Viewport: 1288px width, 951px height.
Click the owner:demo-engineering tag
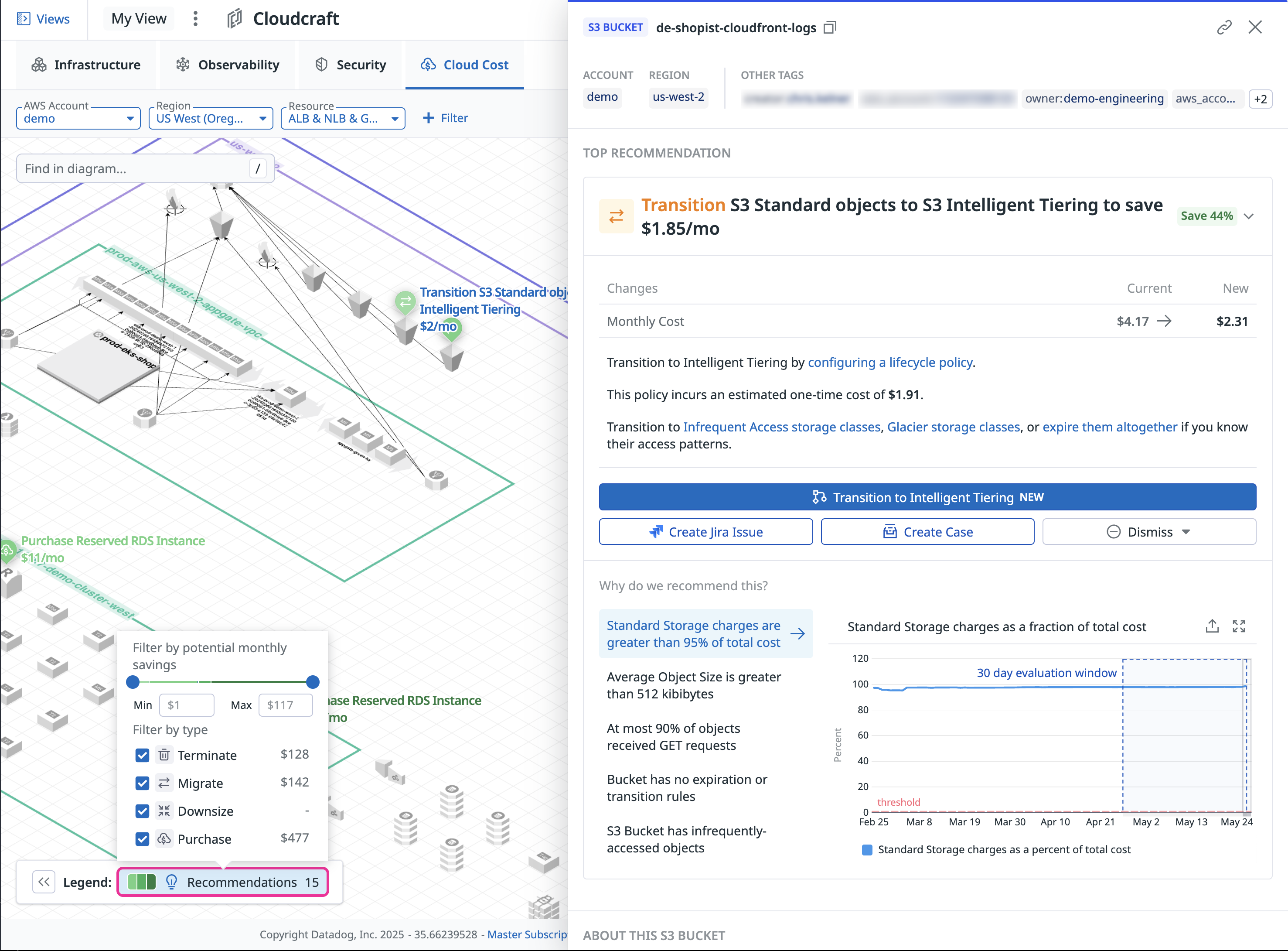[1094, 99]
